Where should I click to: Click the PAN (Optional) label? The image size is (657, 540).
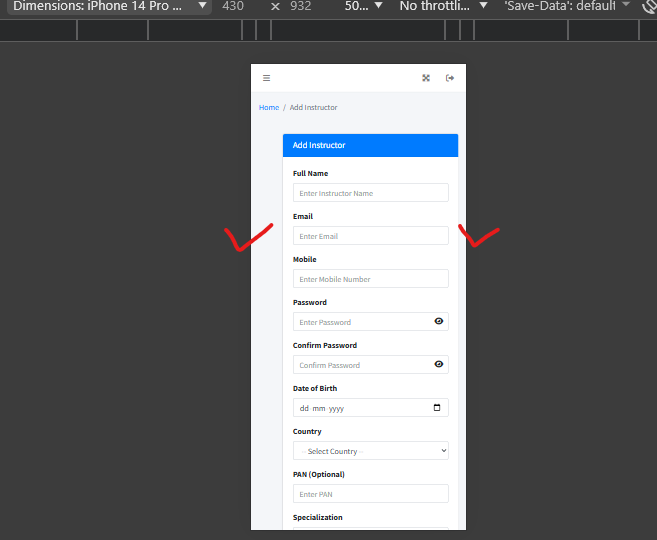[x=318, y=474]
